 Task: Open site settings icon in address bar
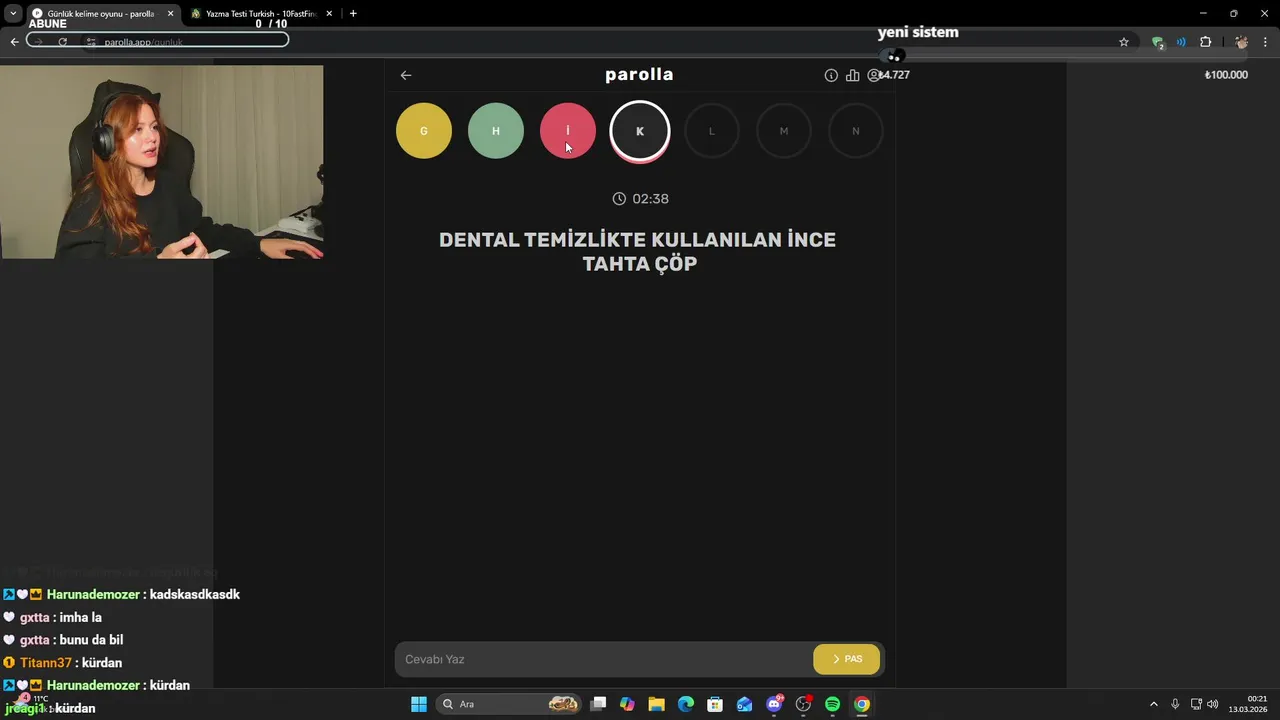point(90,42)
